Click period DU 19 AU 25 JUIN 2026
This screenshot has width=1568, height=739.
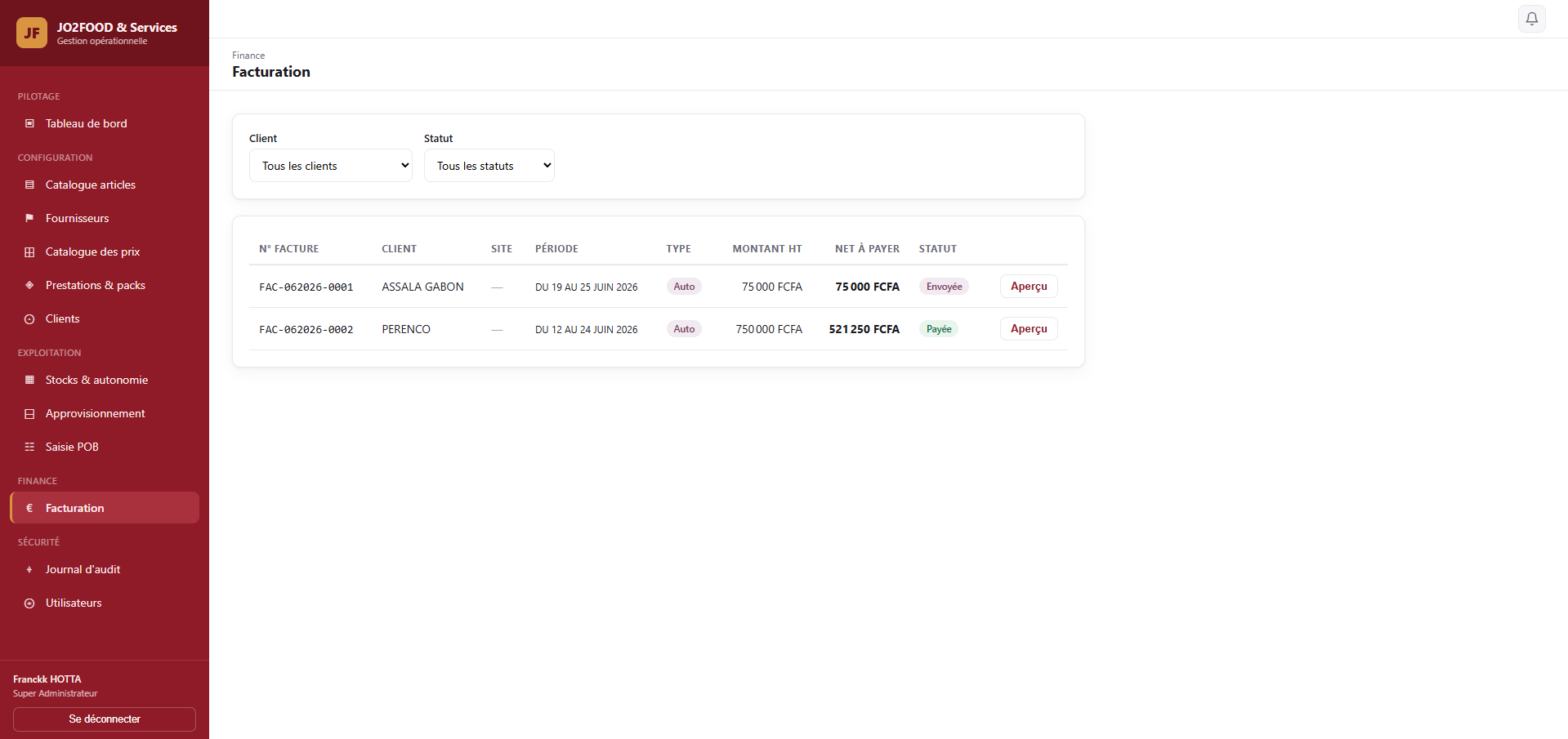click(587, 287)
